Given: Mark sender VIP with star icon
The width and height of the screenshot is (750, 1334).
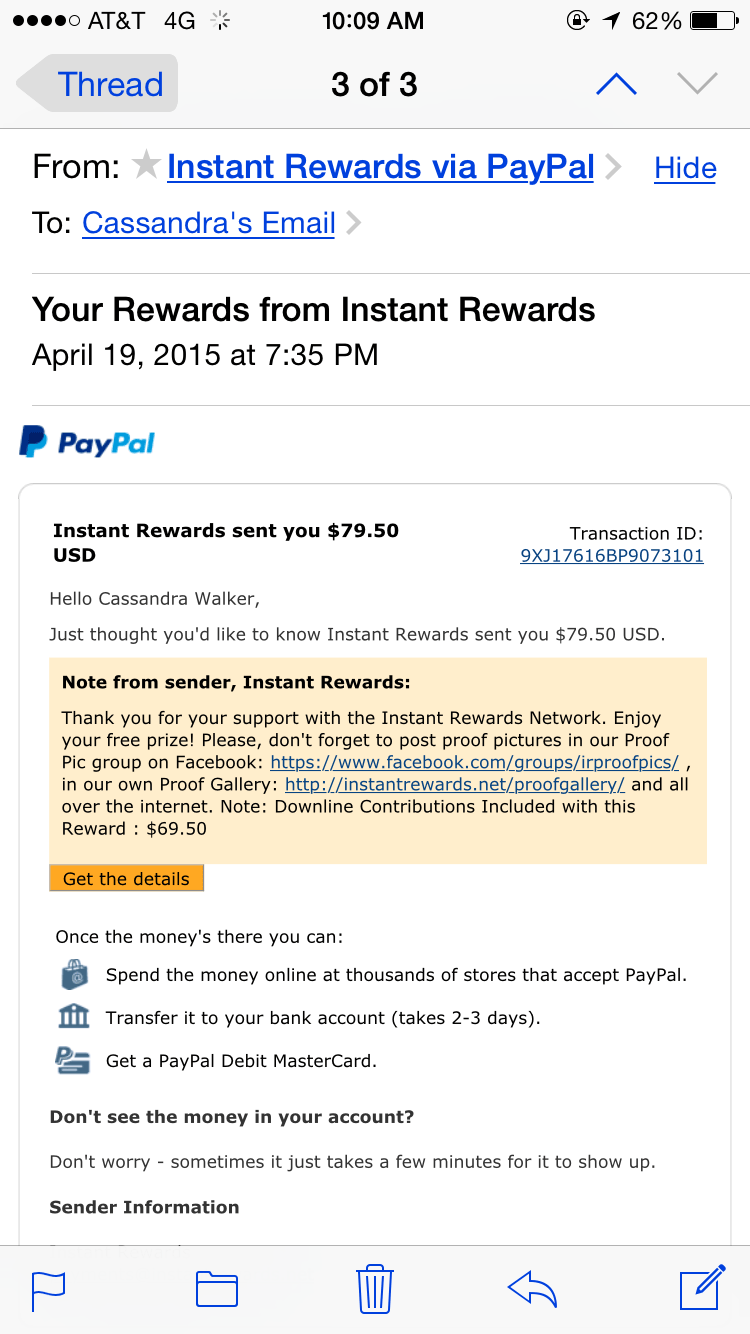Looking at the screenshot, I should 147,166.
